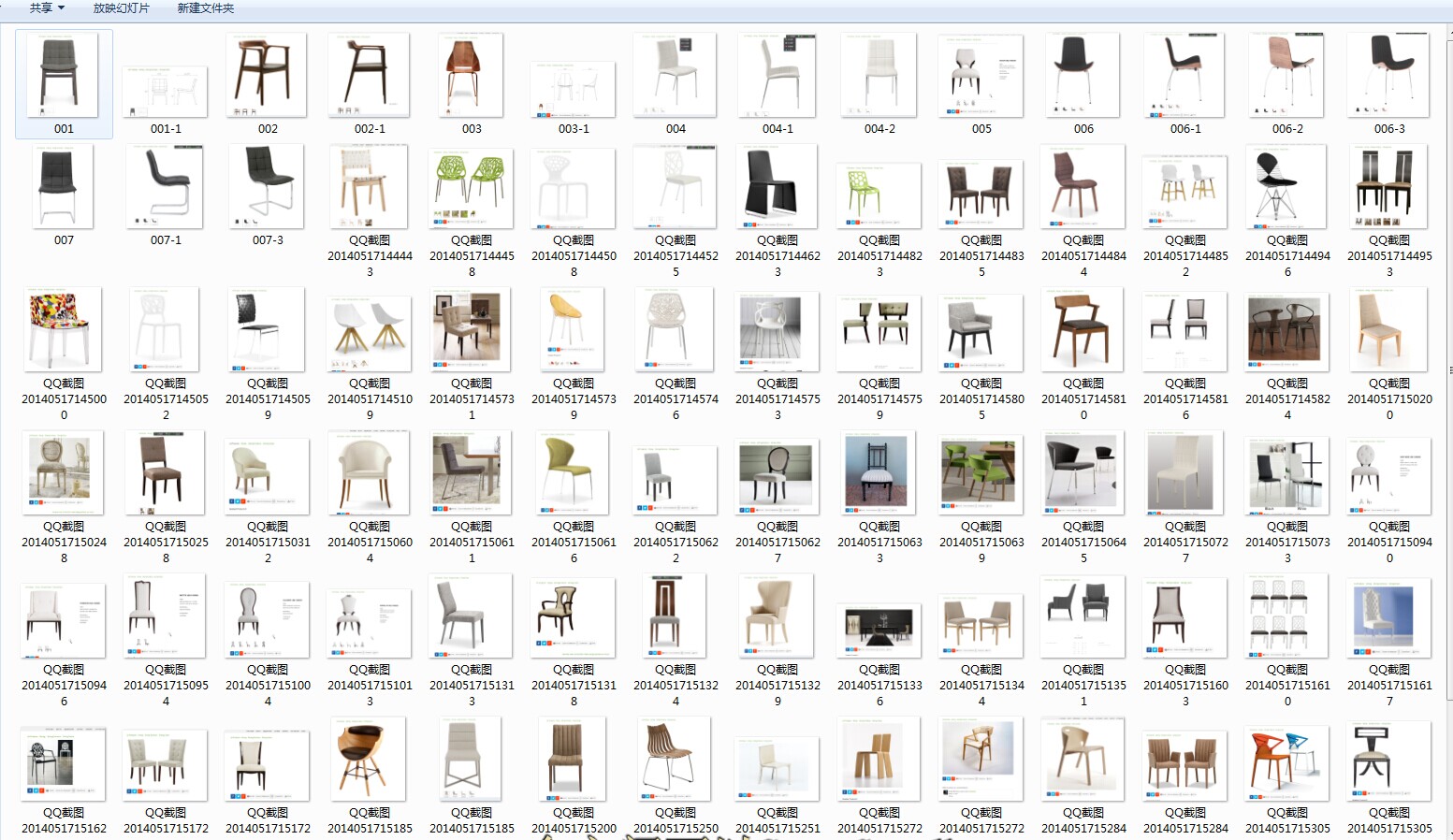Select QQ截图 20140517144443 woven chair thumbnail
Screen dimensions: 1453x840
coord(370,186)
